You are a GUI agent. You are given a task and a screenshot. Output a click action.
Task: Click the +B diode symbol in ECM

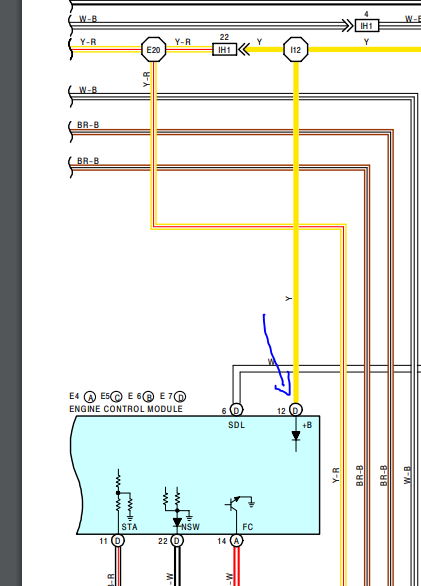(x=296, y=436)
